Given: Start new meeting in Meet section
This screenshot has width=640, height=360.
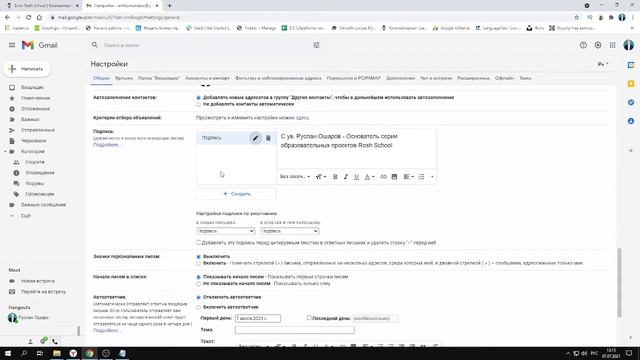Looking at the screenshot, I should [x=38, y=281].
